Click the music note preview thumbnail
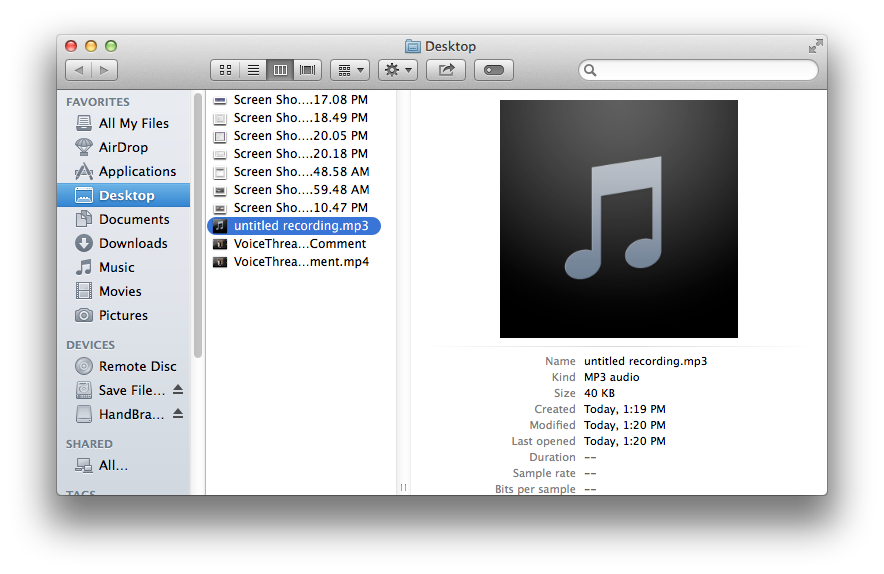The height and width of the screenshot is (574, 884). point(618,219)
